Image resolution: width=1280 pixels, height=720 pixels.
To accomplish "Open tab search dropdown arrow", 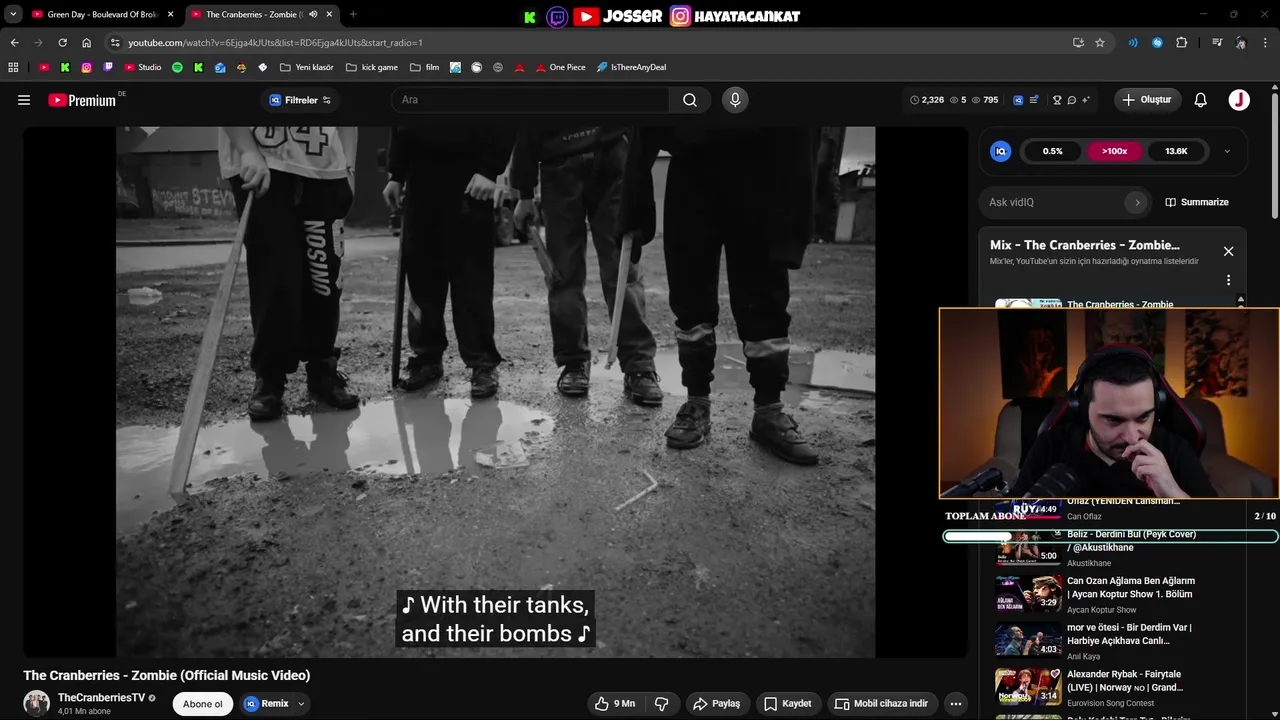I will [13, 14].
